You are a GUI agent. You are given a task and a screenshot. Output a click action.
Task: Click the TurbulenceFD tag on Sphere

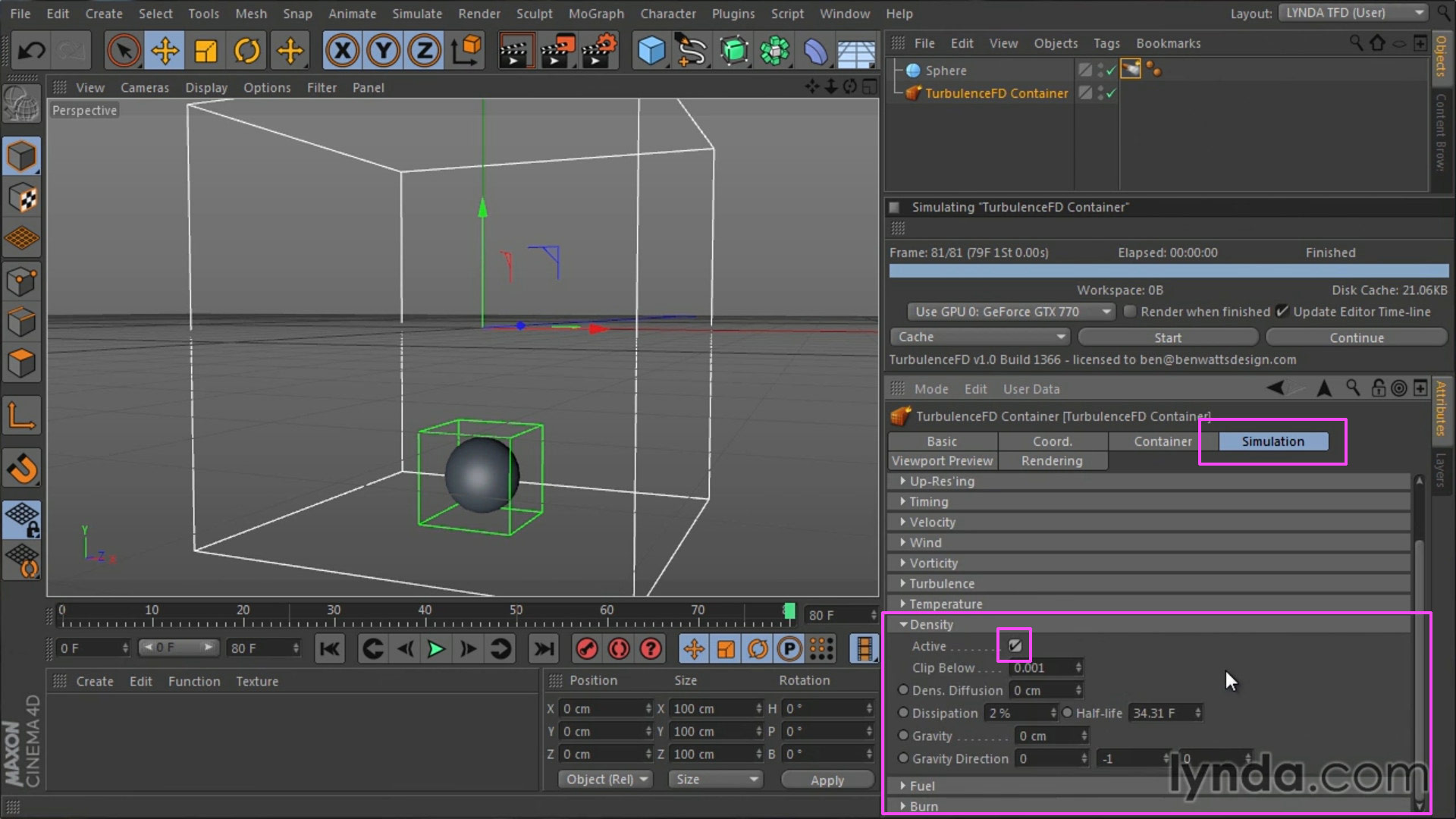pyautogui.click(x=1131, y=70)
